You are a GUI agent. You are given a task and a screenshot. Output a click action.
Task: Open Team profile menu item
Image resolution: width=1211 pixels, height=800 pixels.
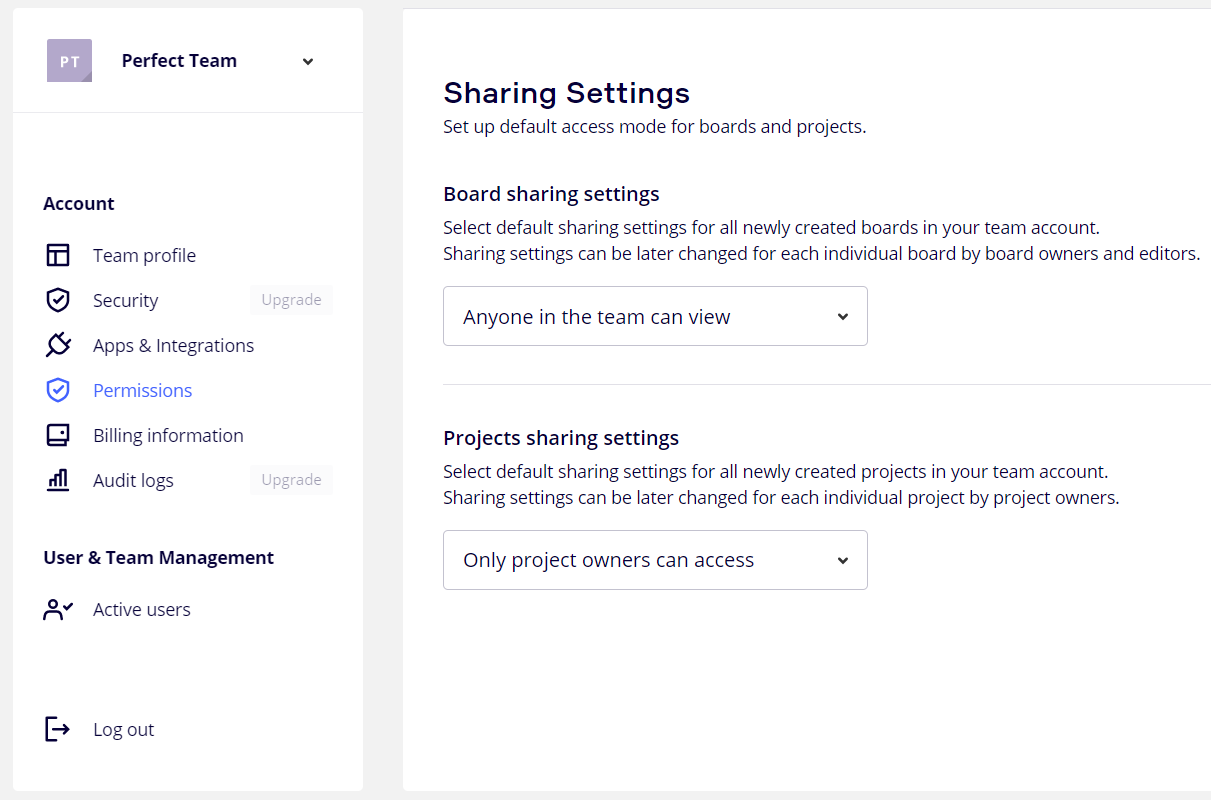(144, 255)
